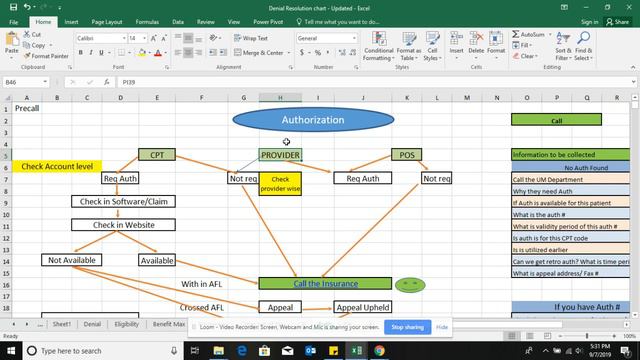Open Conditional Formatting

[x=378, y=46]
